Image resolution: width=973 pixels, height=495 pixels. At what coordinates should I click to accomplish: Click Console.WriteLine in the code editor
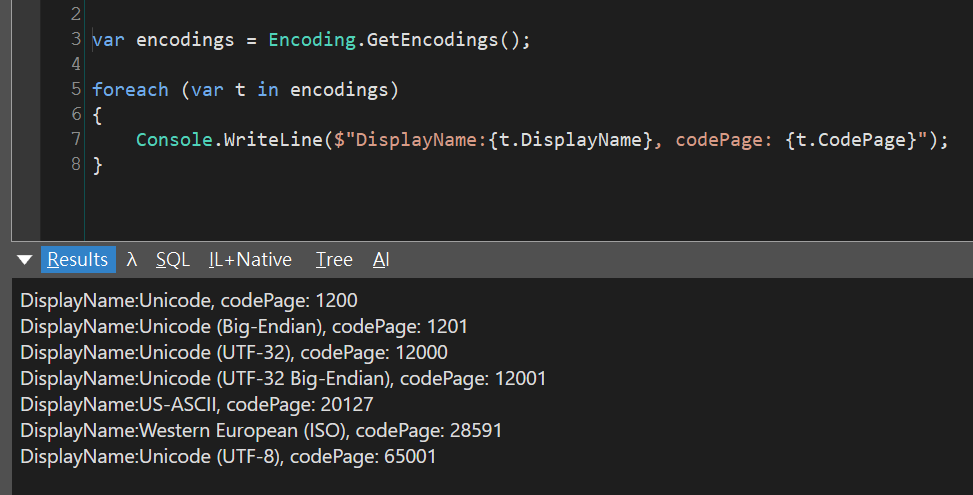230,140
